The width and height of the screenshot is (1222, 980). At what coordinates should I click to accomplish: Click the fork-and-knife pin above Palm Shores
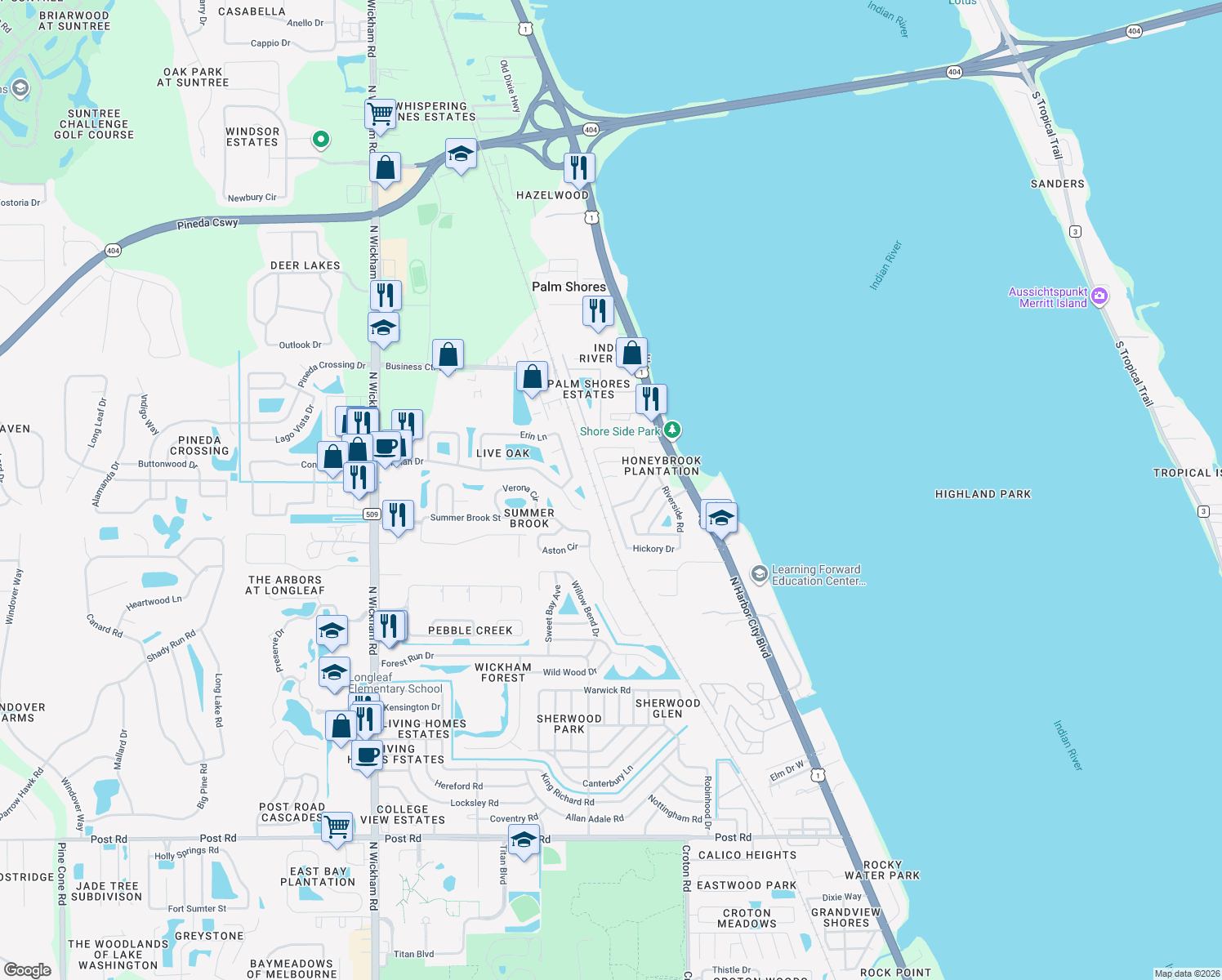point(599,310)
